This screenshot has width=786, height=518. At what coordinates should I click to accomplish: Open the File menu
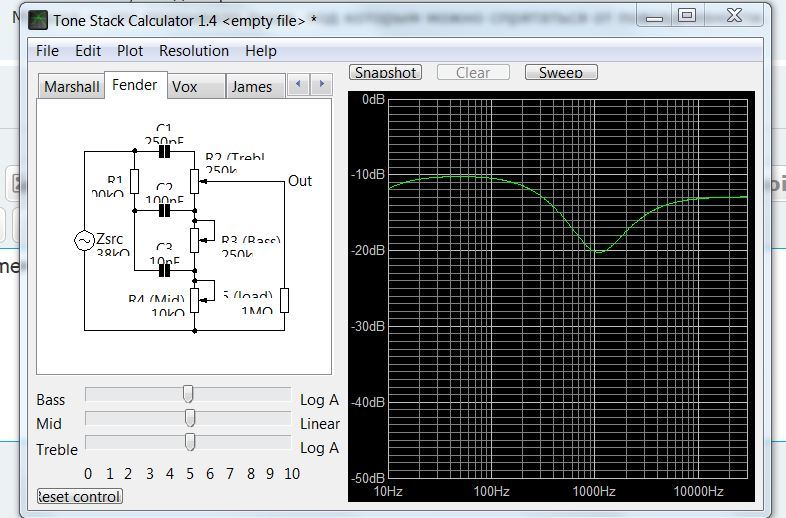(47, 51)
